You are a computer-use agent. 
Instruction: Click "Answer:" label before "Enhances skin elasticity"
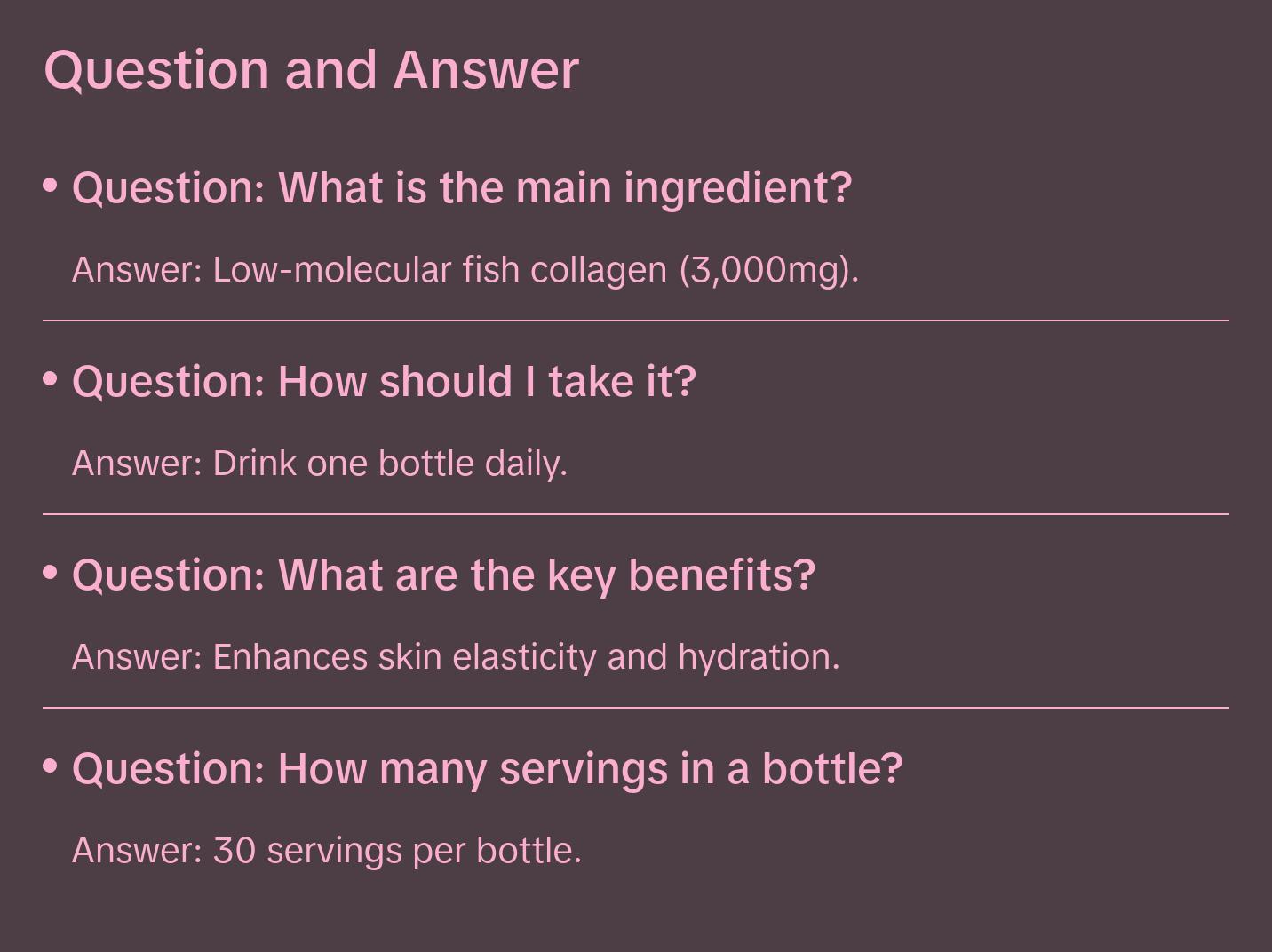[x=138, y=656]
